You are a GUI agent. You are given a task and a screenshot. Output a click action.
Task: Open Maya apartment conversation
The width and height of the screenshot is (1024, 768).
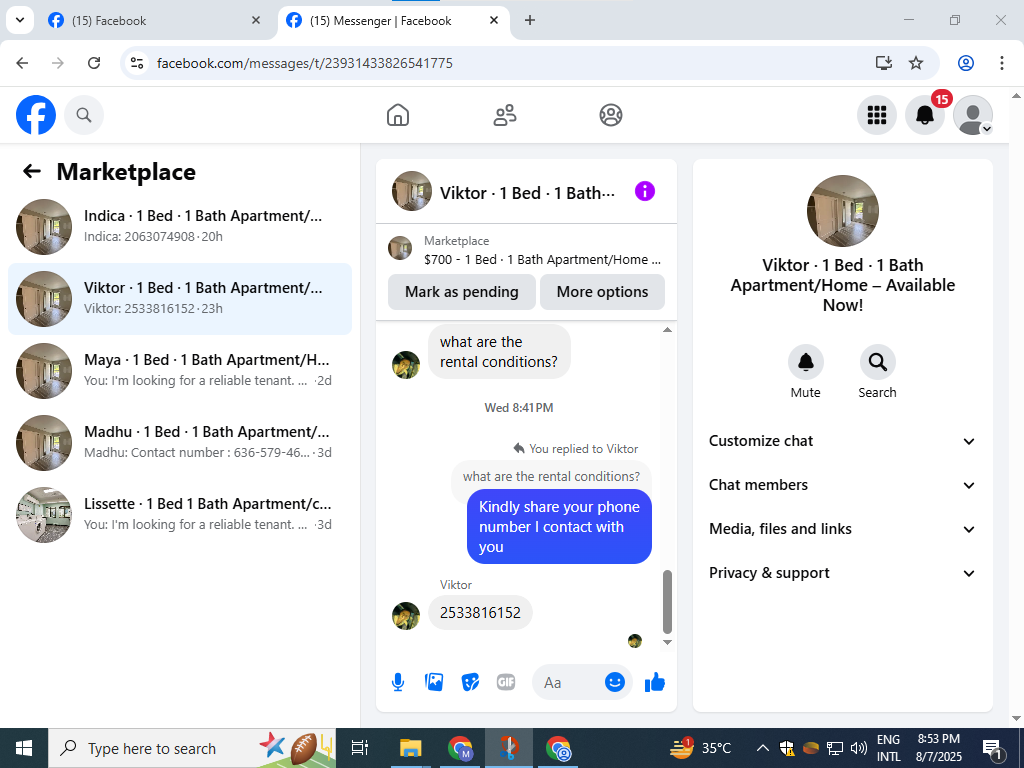click(x=180, y=370)
